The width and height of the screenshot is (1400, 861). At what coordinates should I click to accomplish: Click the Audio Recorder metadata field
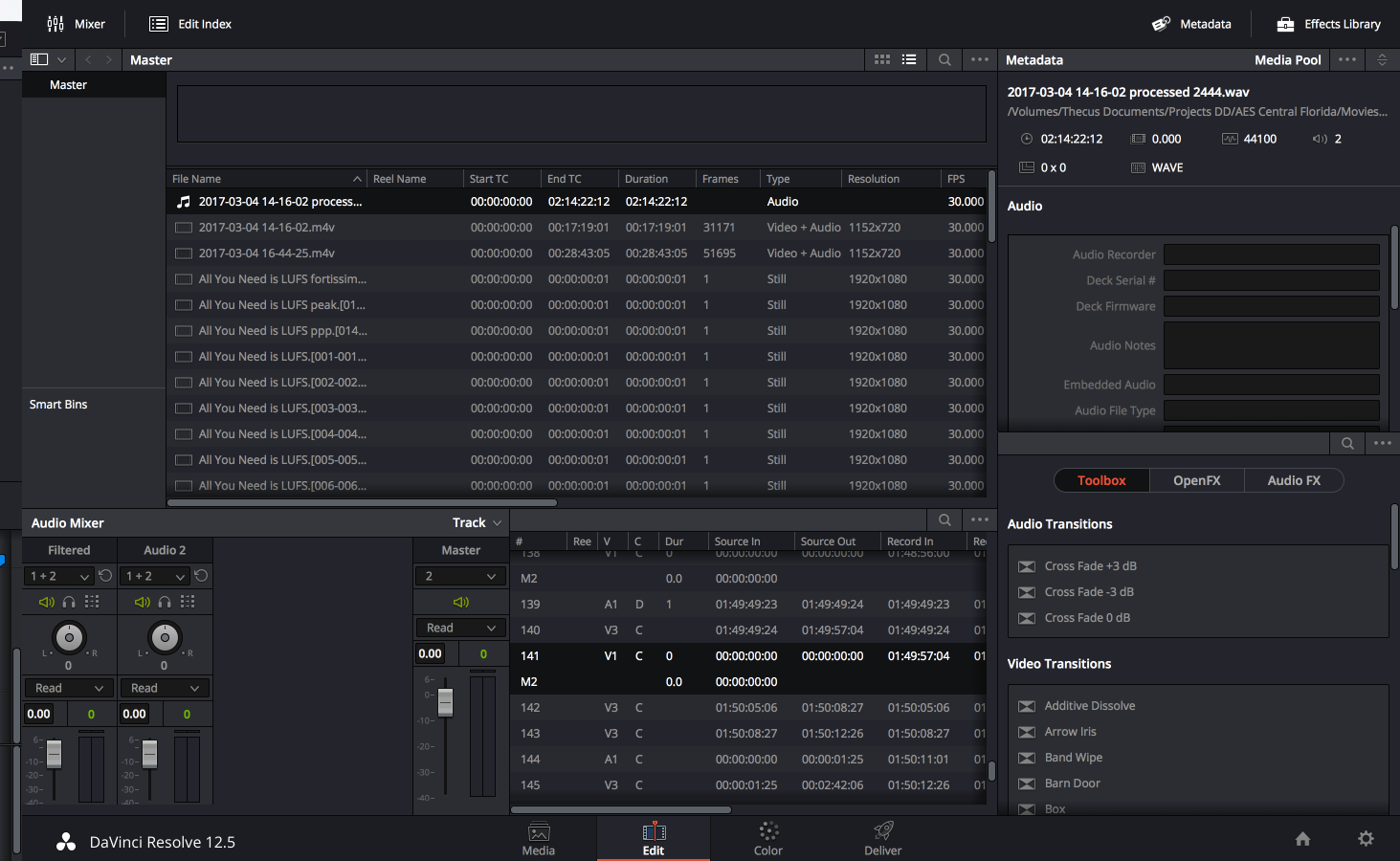(1271, 254)
